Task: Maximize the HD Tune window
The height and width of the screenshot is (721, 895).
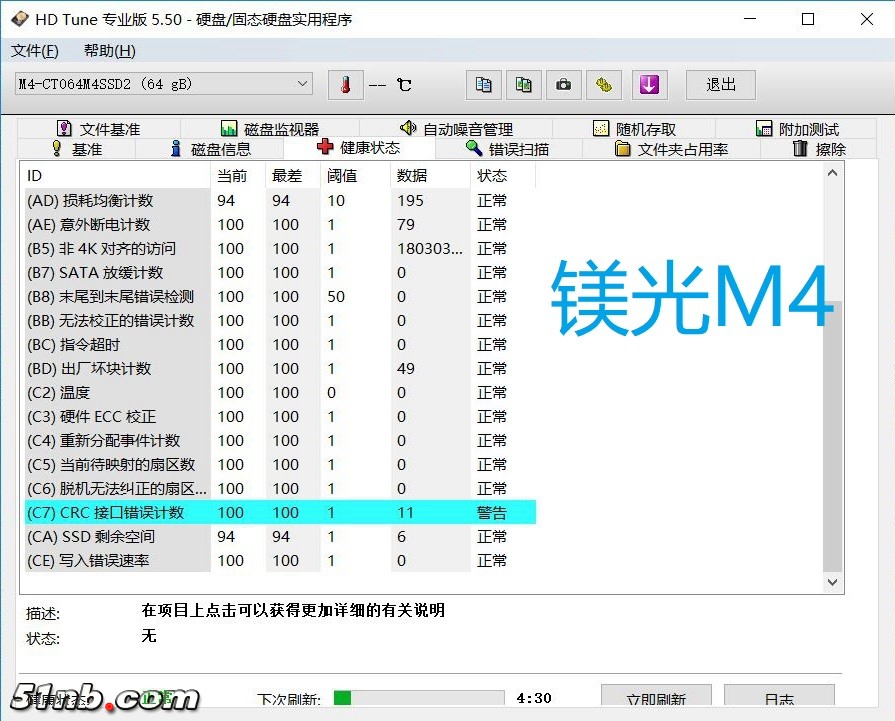Action: point(808,19)
